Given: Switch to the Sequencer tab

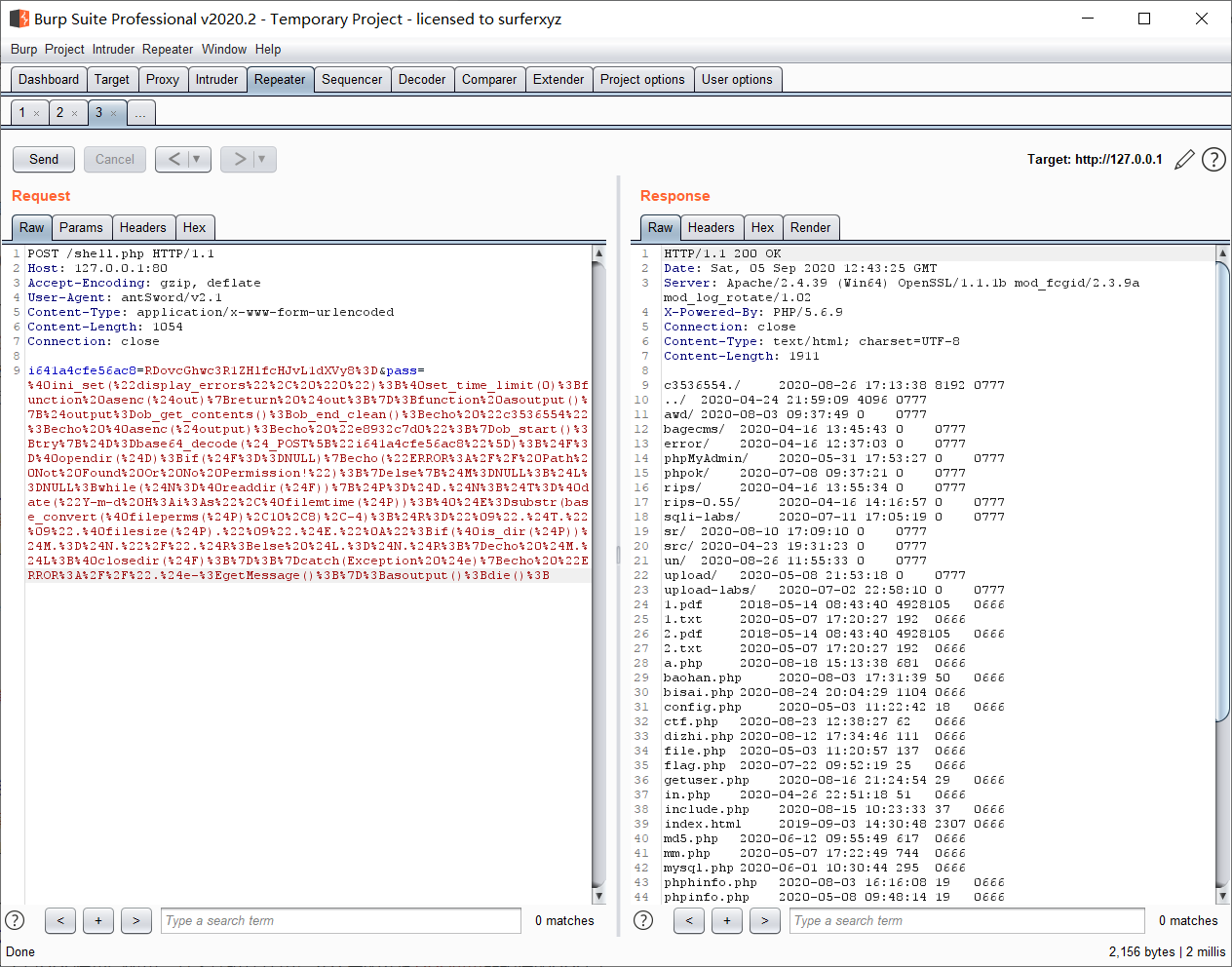Looking at the screenshot, I should 352,80.
